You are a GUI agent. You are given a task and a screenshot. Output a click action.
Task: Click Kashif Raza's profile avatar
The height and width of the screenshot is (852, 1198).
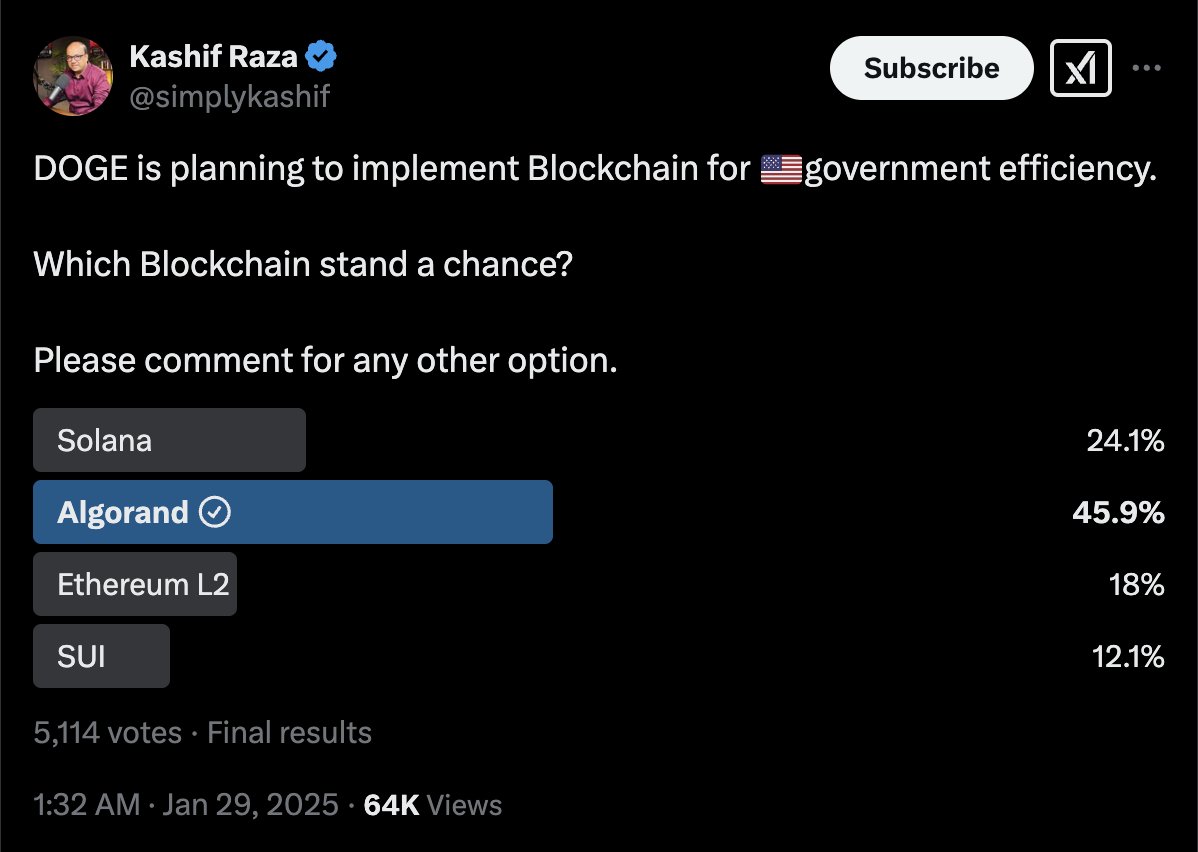(x=73, y=76)
